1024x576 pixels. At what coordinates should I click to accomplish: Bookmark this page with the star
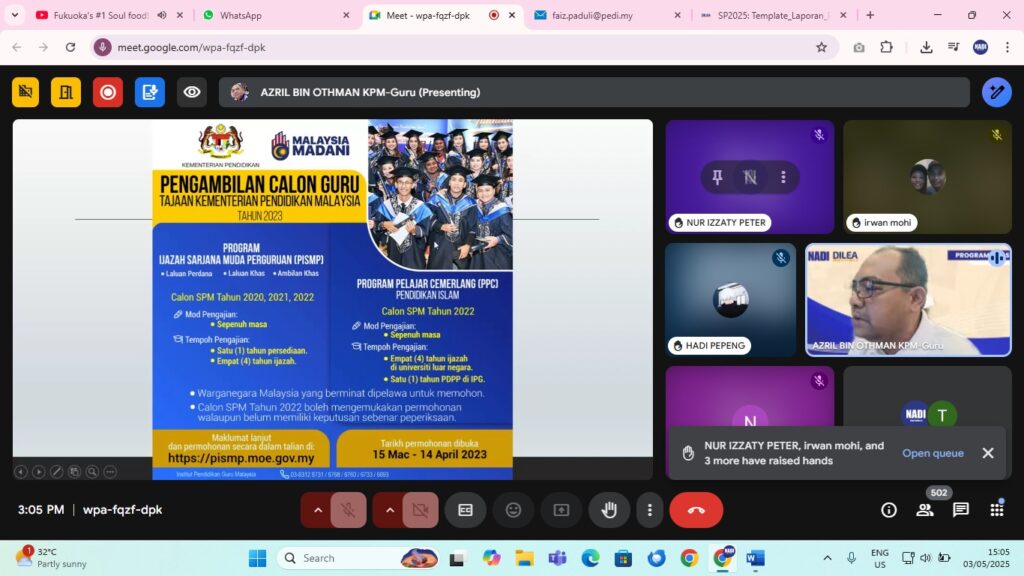(x=822, y=47)
